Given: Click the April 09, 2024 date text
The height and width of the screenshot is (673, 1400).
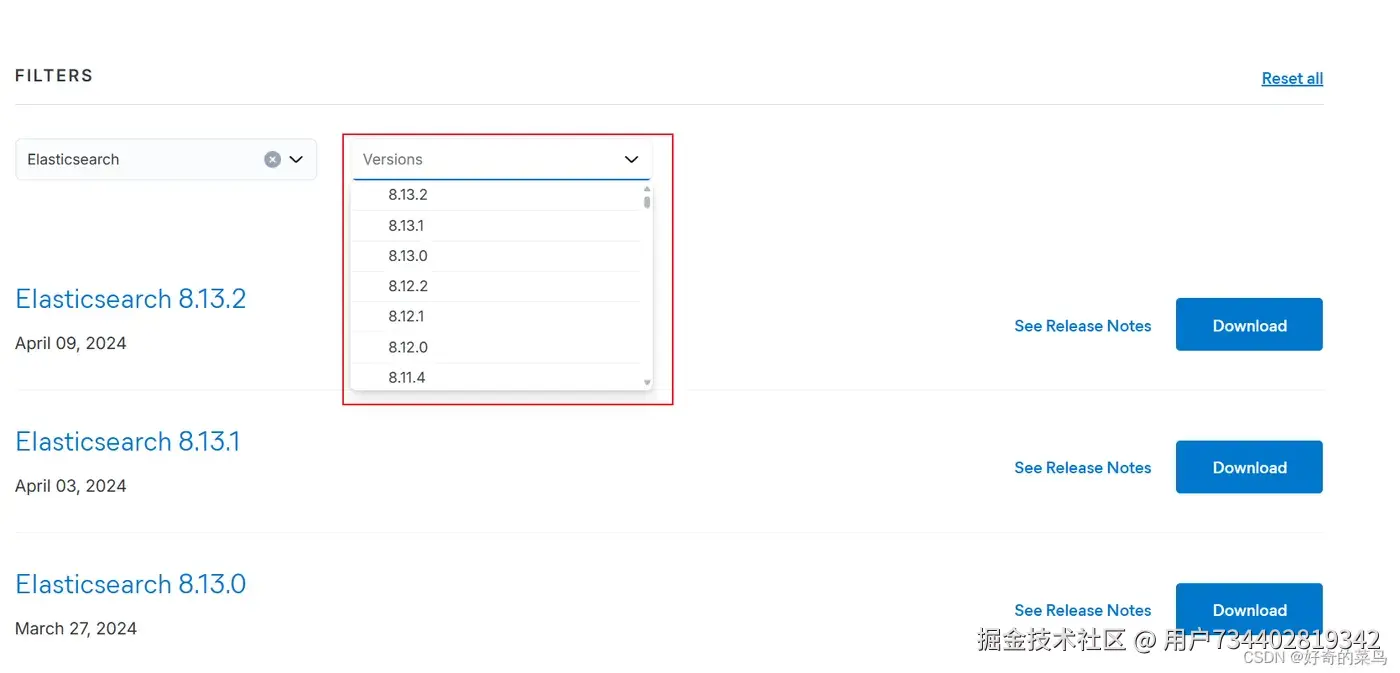Looking at the screenshot, I should (x=71, y=343).
